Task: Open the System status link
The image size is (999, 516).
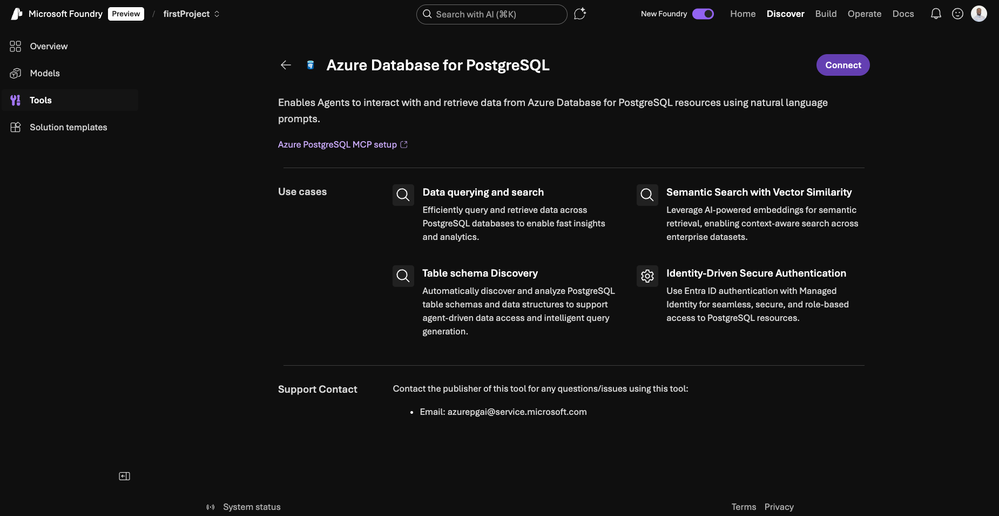Action: click(x=251, y=507)
